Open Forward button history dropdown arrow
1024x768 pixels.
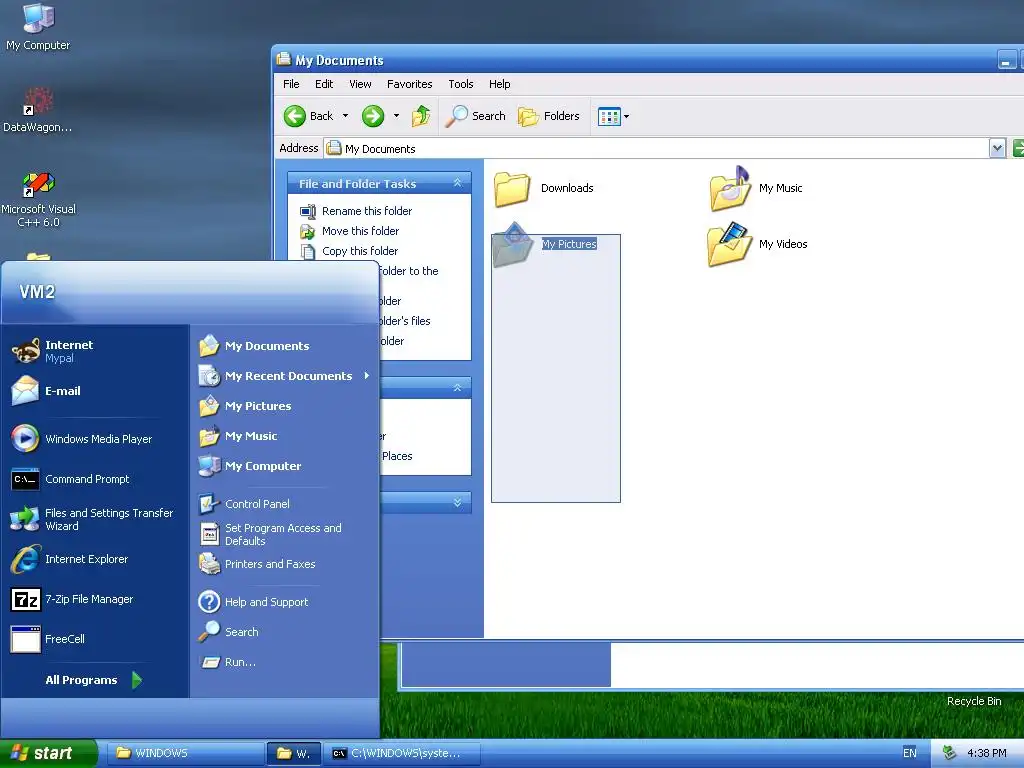tap(396, 116)
